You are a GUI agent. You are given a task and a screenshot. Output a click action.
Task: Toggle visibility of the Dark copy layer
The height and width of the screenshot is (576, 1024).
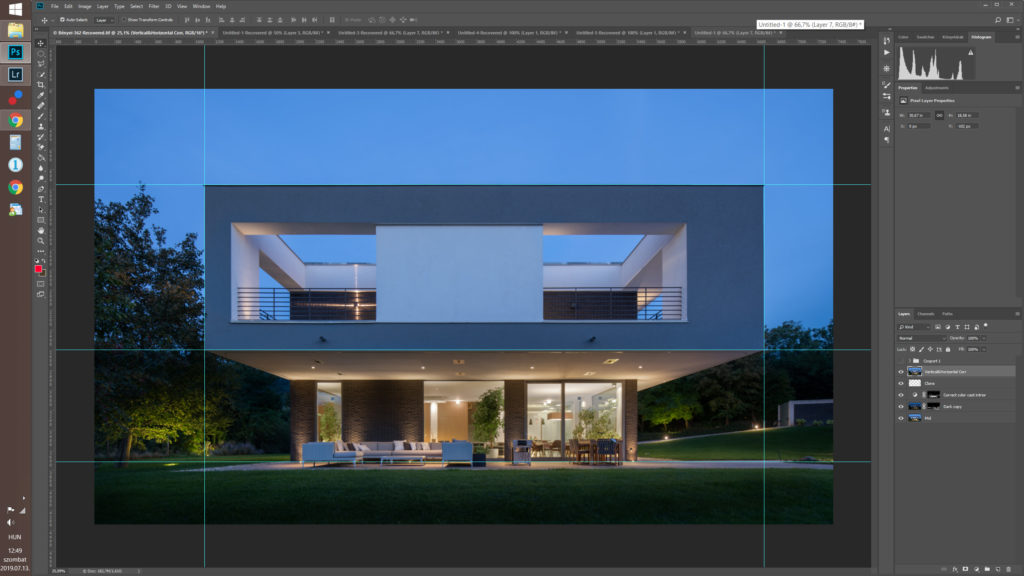point(901,406)
